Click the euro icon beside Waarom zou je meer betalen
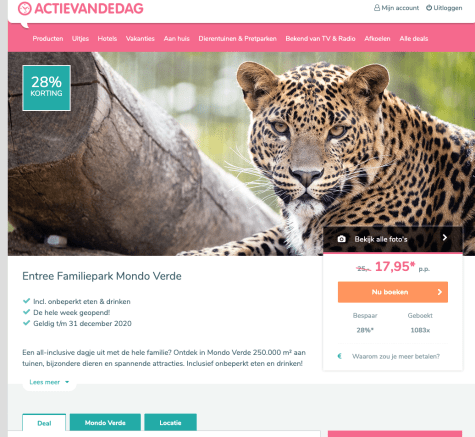The image size is (475, 437). pyautogui.click(x=340, y=356)
